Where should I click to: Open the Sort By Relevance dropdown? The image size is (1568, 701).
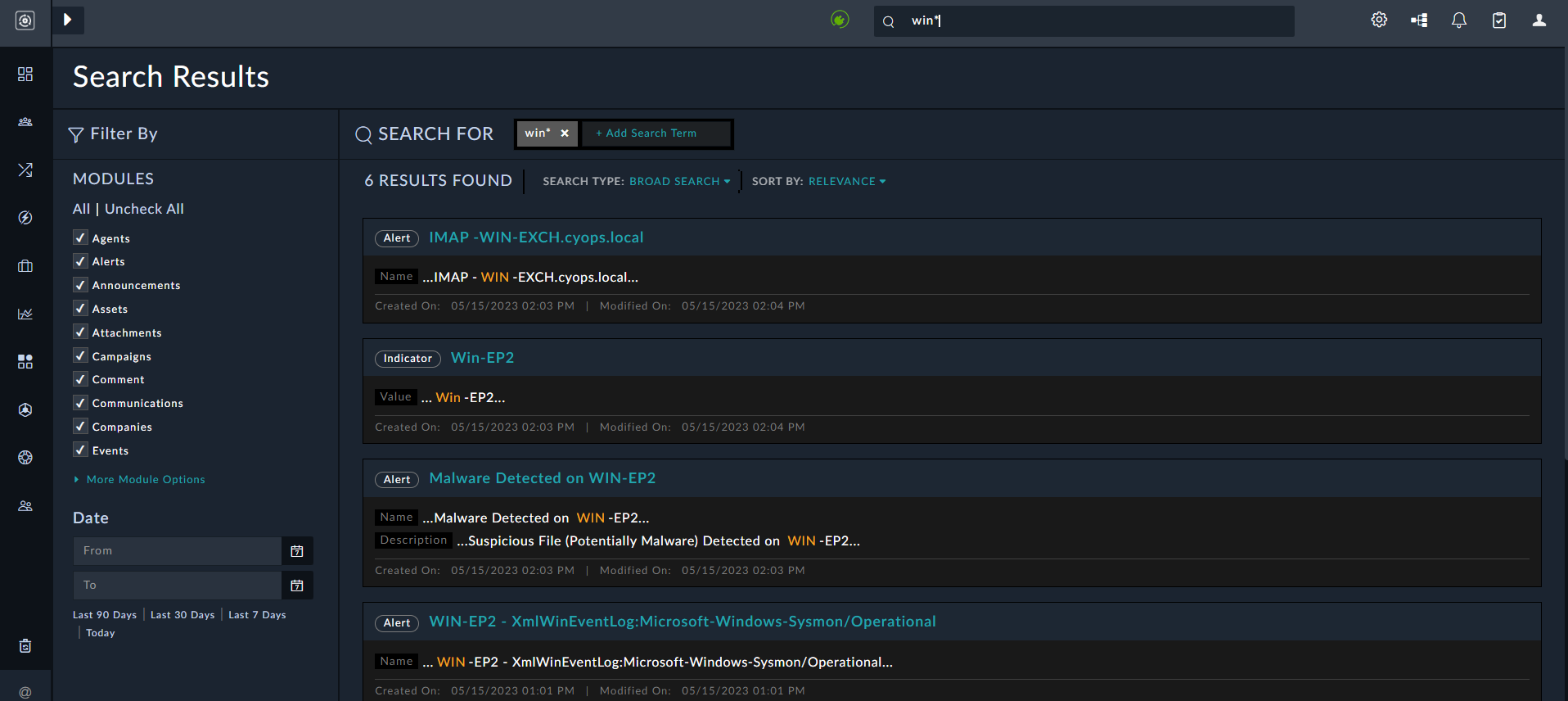point(847,181)
